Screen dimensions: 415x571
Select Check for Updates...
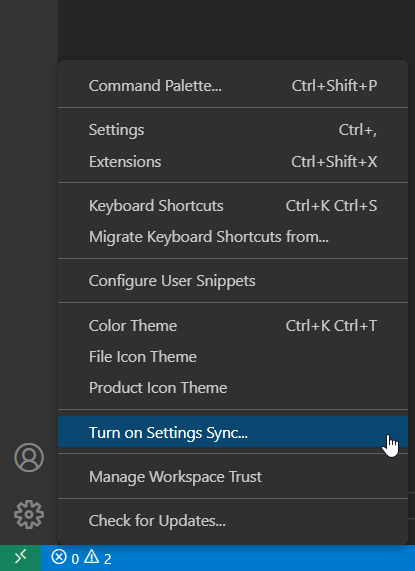click(233, 521)
